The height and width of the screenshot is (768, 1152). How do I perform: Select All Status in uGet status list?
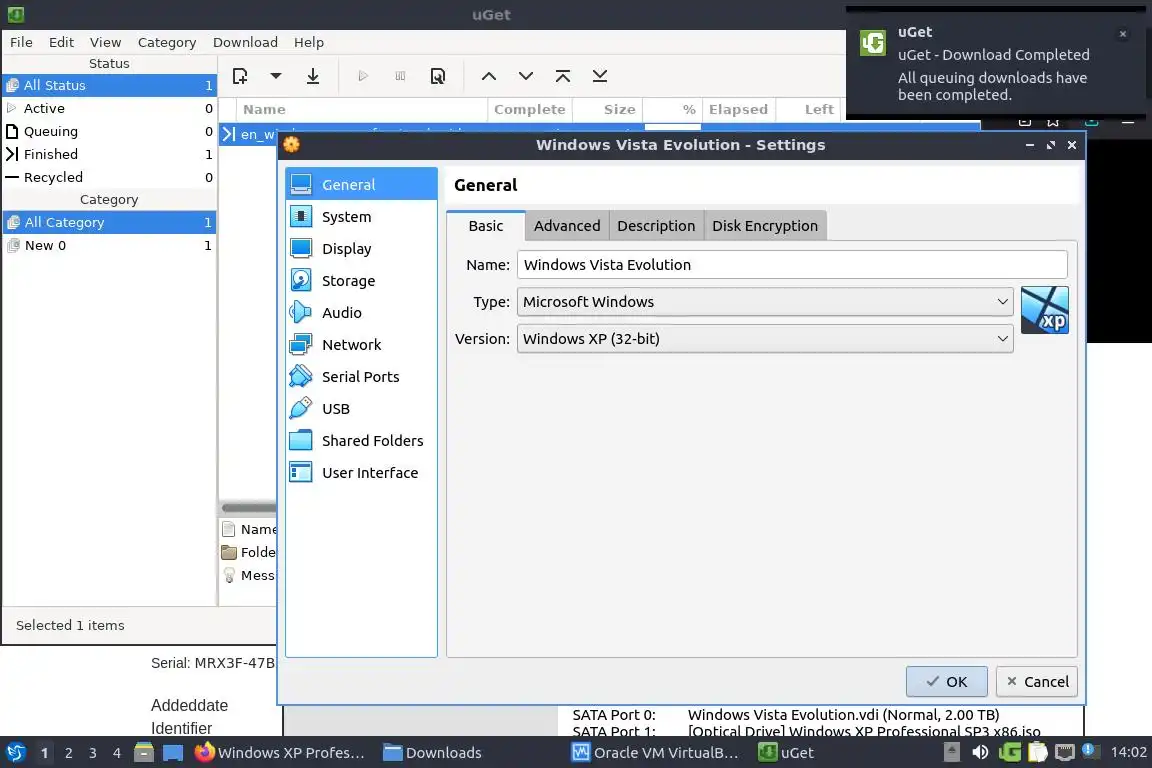[109, 85]
